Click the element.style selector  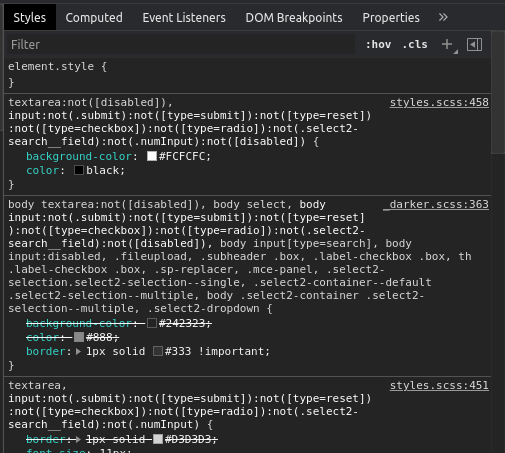click(x=51, y=66)
